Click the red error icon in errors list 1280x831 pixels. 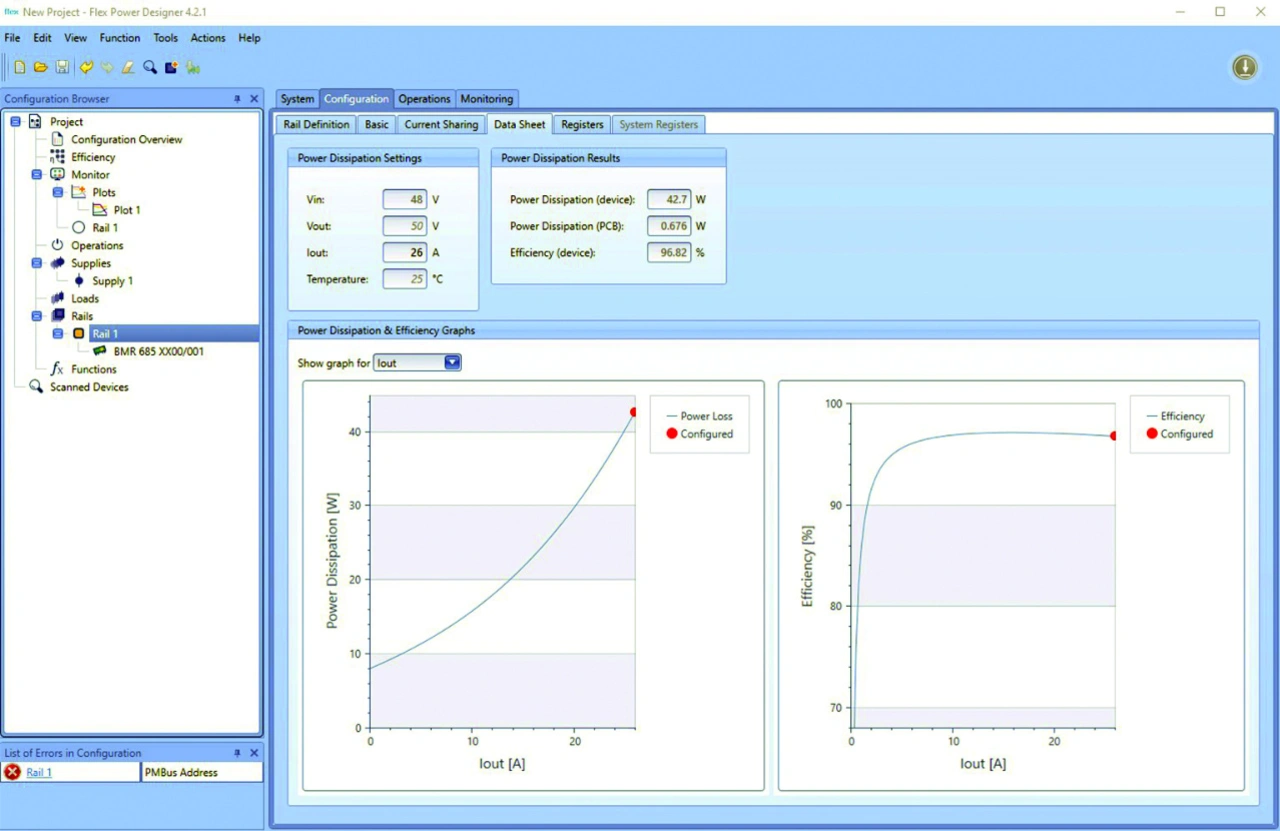point(13,772)
